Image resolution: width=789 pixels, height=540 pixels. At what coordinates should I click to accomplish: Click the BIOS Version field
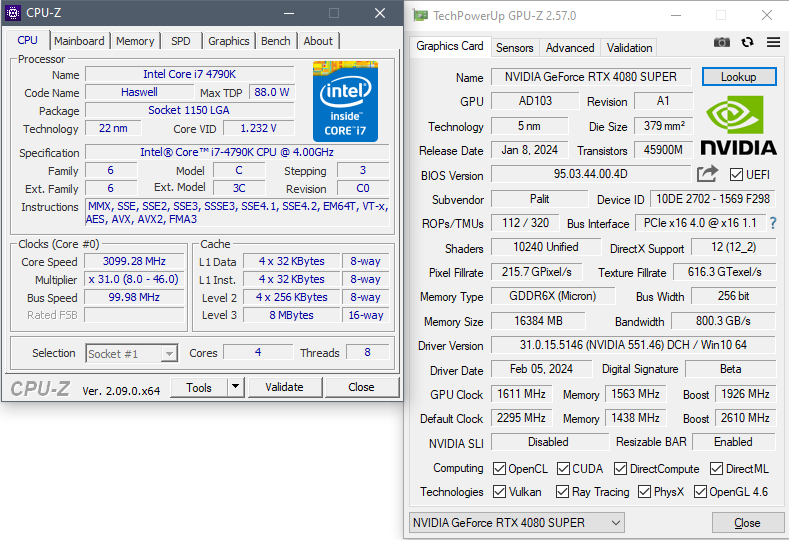point(591,174)
